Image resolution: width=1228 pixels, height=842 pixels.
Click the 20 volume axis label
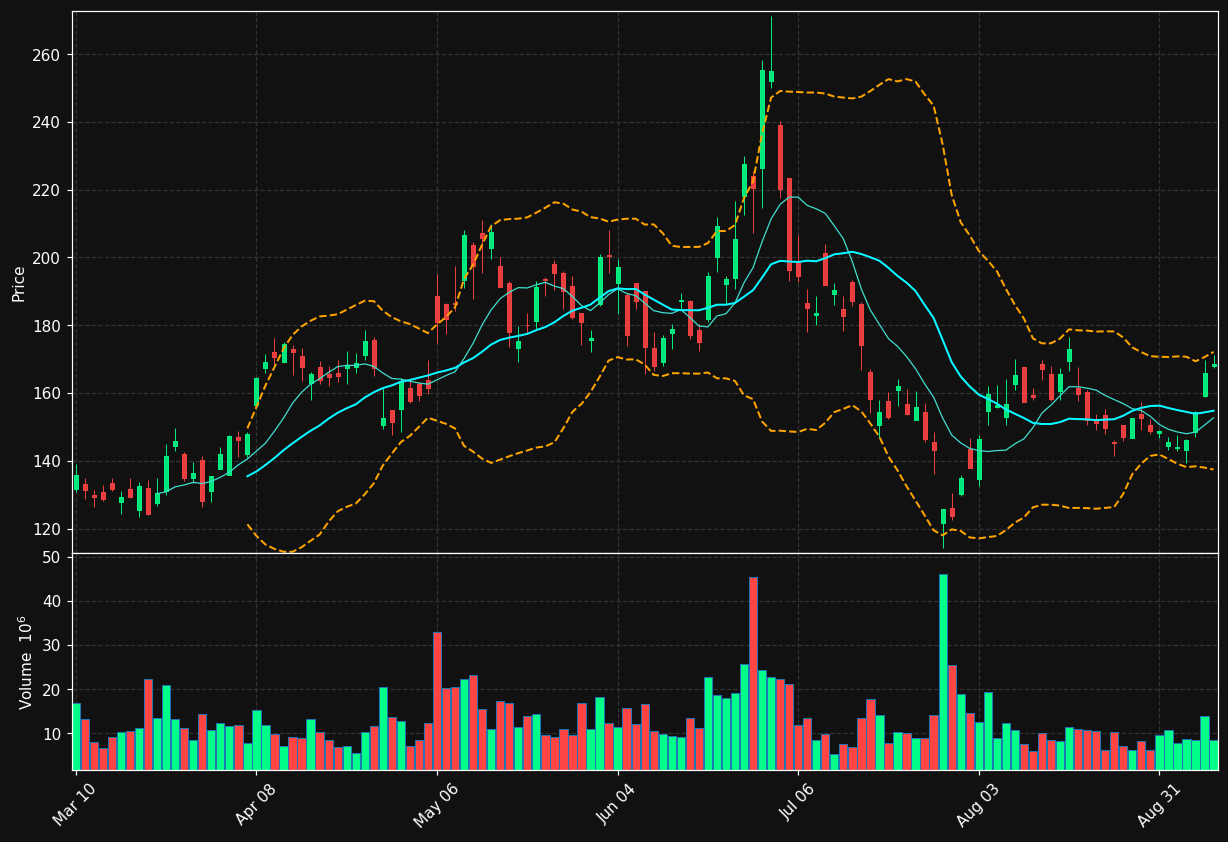(51, 690)
